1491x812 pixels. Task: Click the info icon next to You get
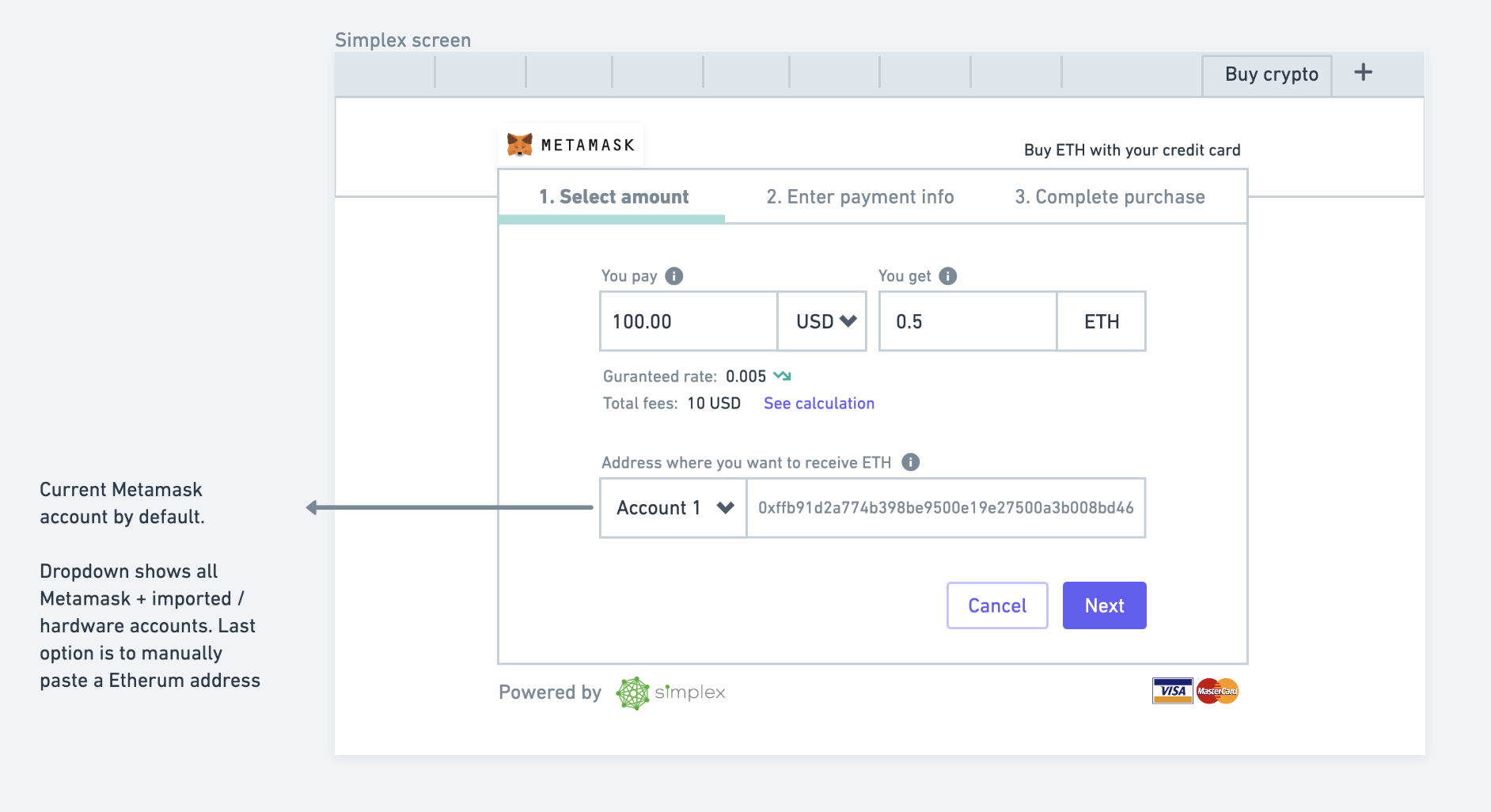coord(947,276)
